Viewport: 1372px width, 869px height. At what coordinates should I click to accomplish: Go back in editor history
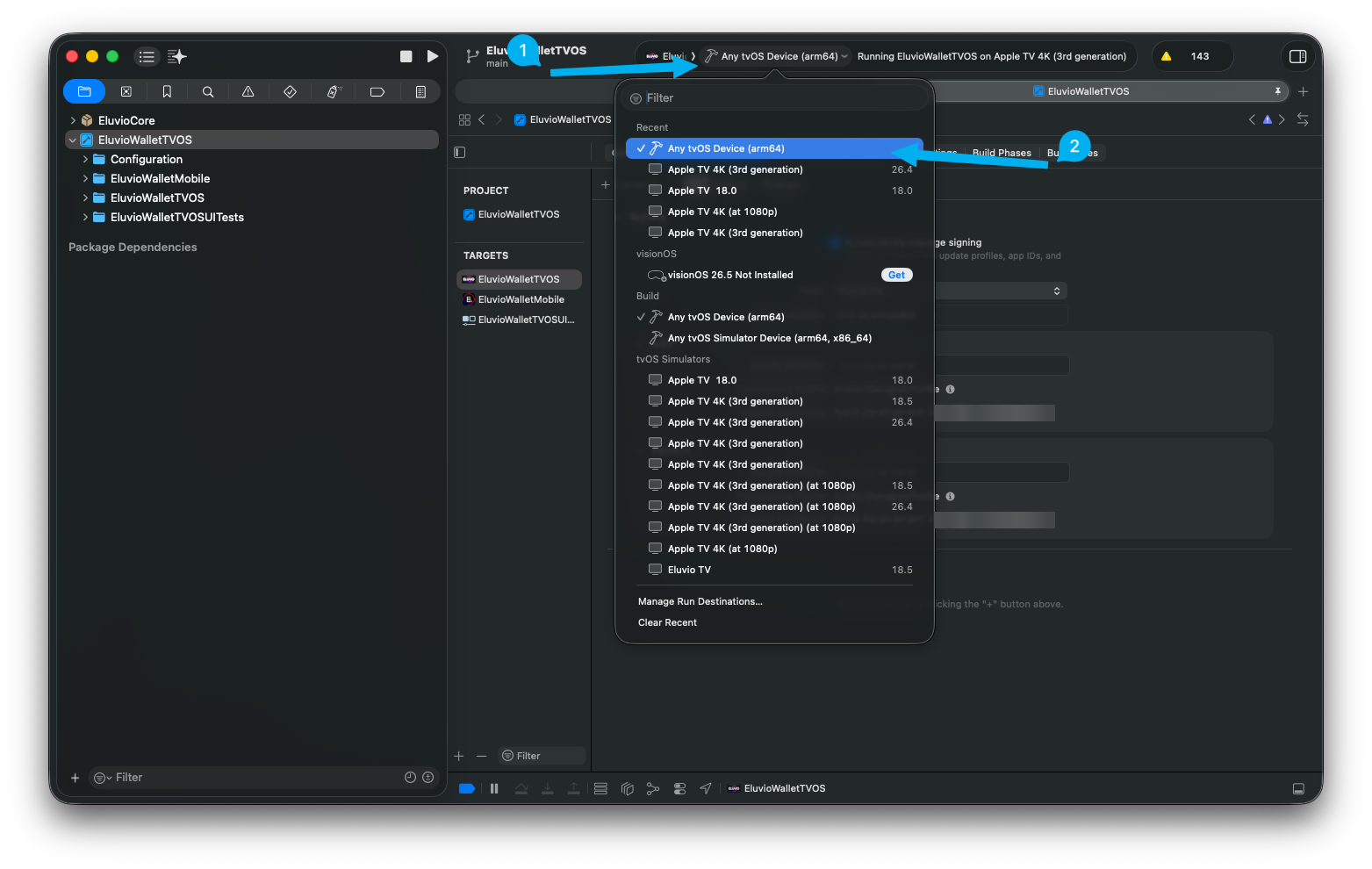point(481,119)
